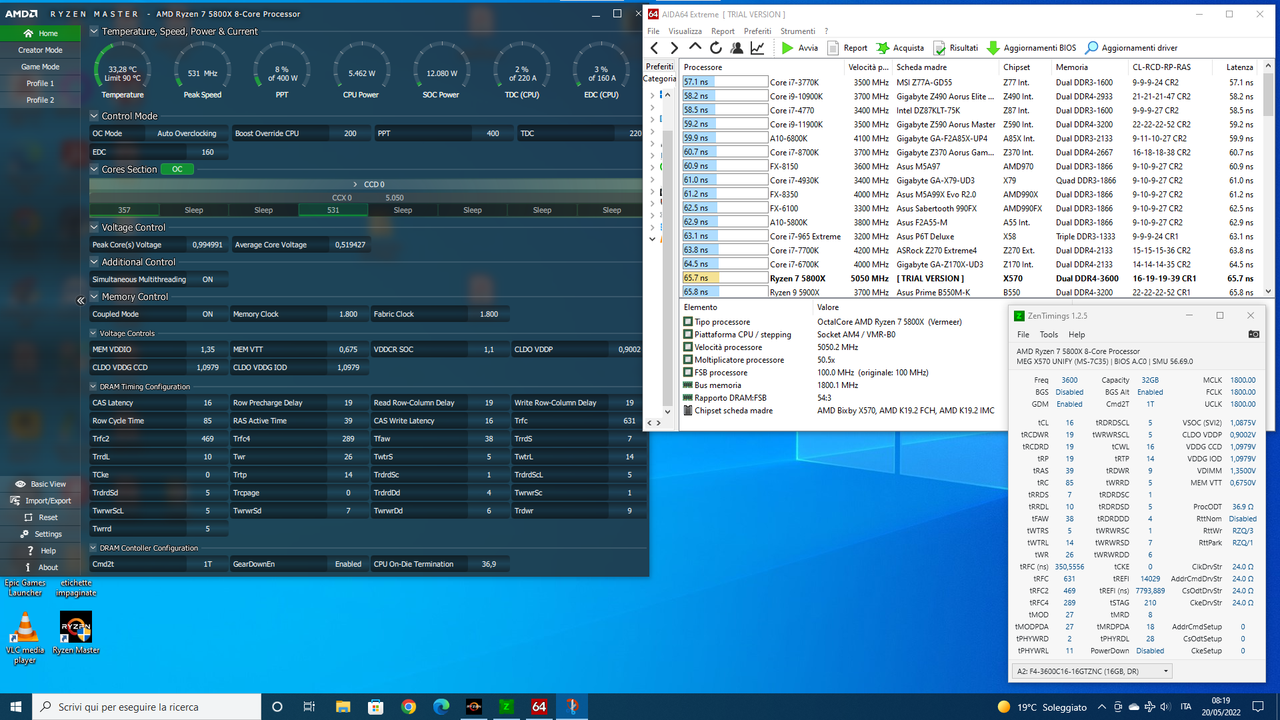Click Coupled Mode ON value
The width and height of the screenshot is (1280, 720).
(207, 314)
